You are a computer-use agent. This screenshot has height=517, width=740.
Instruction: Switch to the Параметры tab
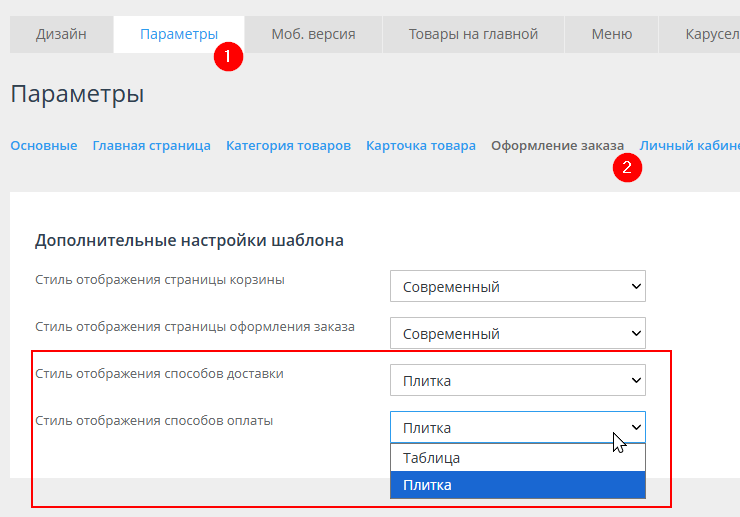click(178, 34)
